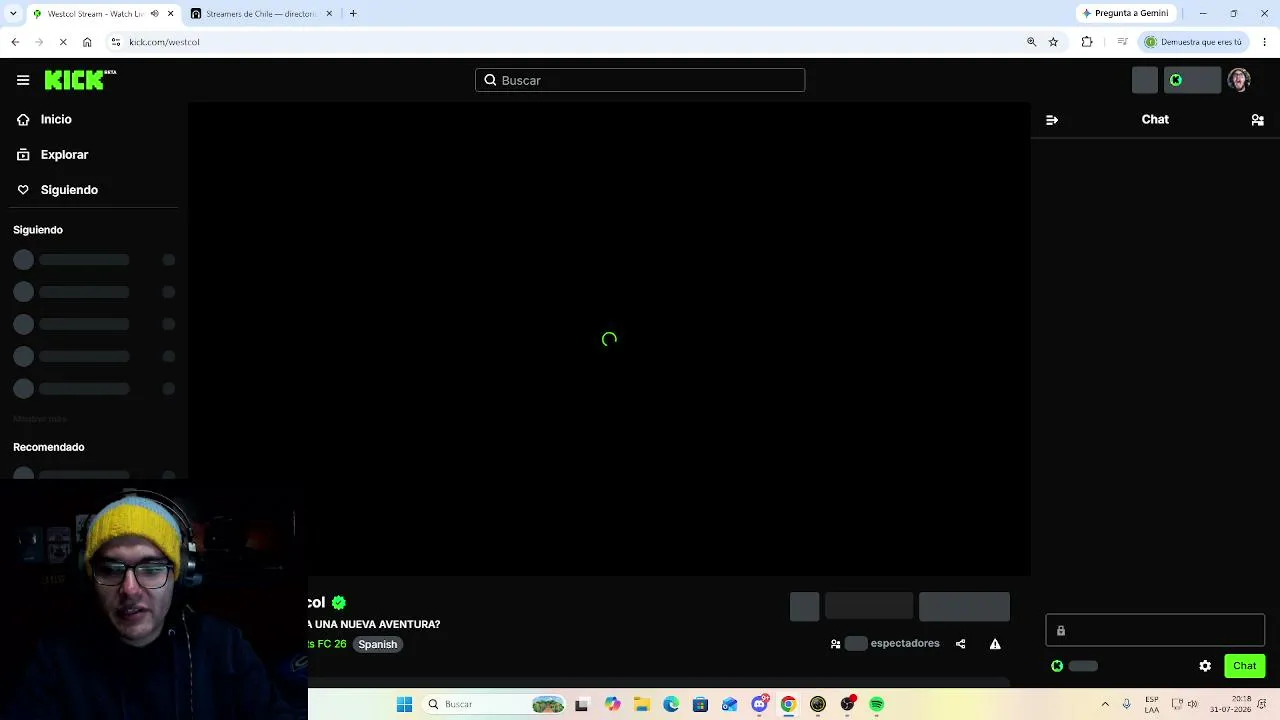Open the browser media controls icon
The width and height of the screenshot is (1280, 720).
pos(1122,42)
